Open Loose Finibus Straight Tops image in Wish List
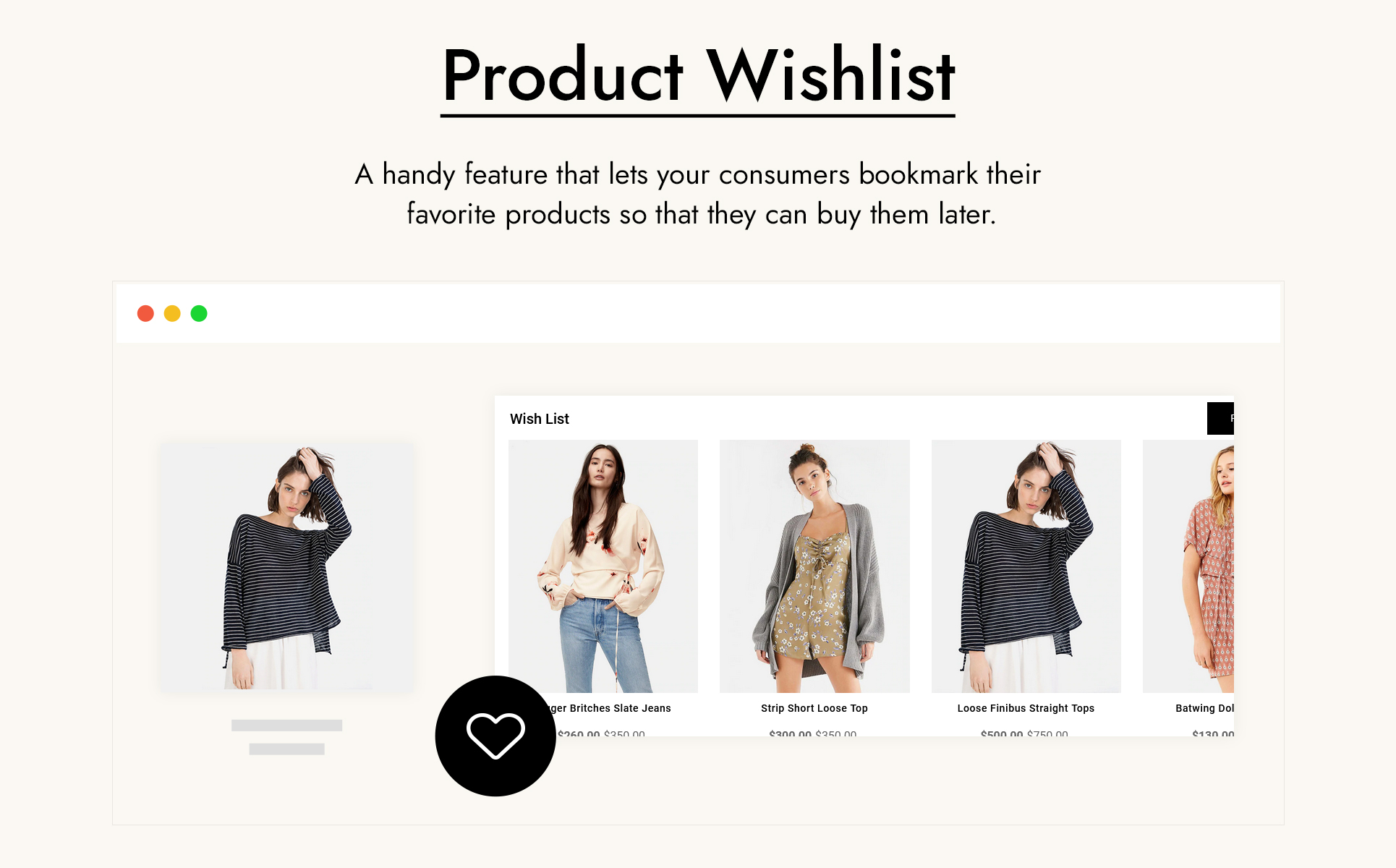The height and width of the screenshot is (868, 1396). click(x=1026, y=566)
